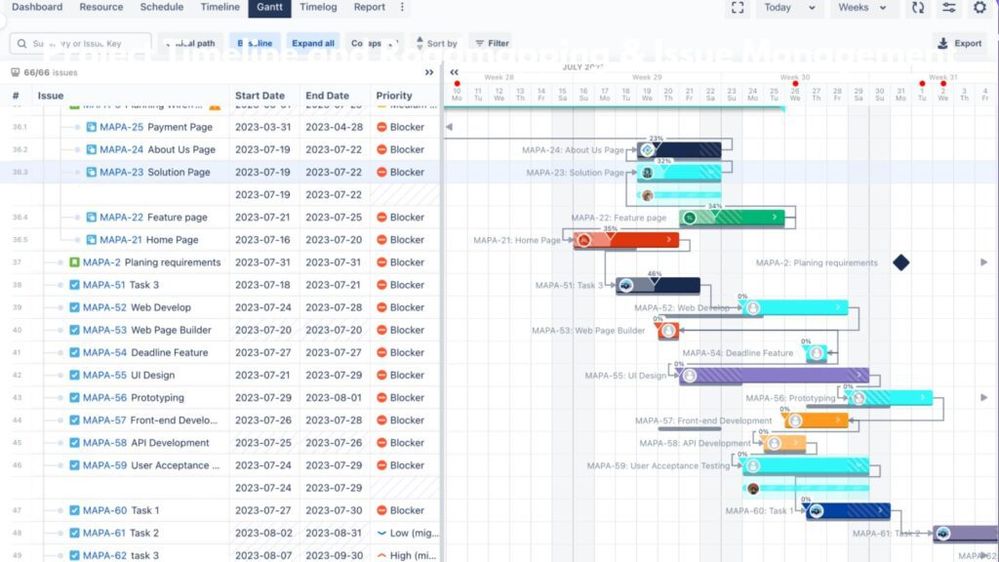Screen dimensions: 999x562
Task: Select the MAPA-24 About Us Gantt bar
Action: (x=679, y=150)
